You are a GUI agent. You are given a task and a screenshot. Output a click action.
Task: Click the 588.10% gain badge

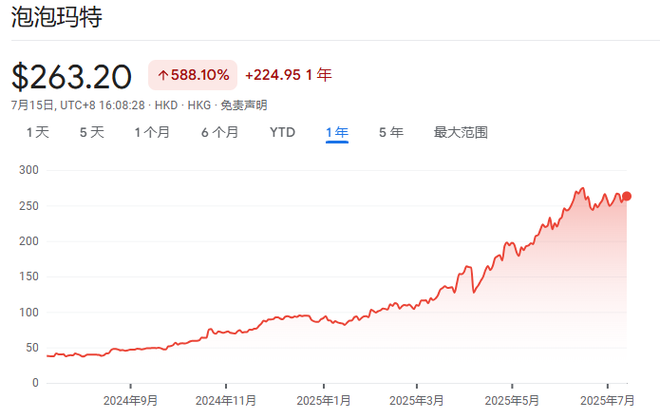coord(193,75)
